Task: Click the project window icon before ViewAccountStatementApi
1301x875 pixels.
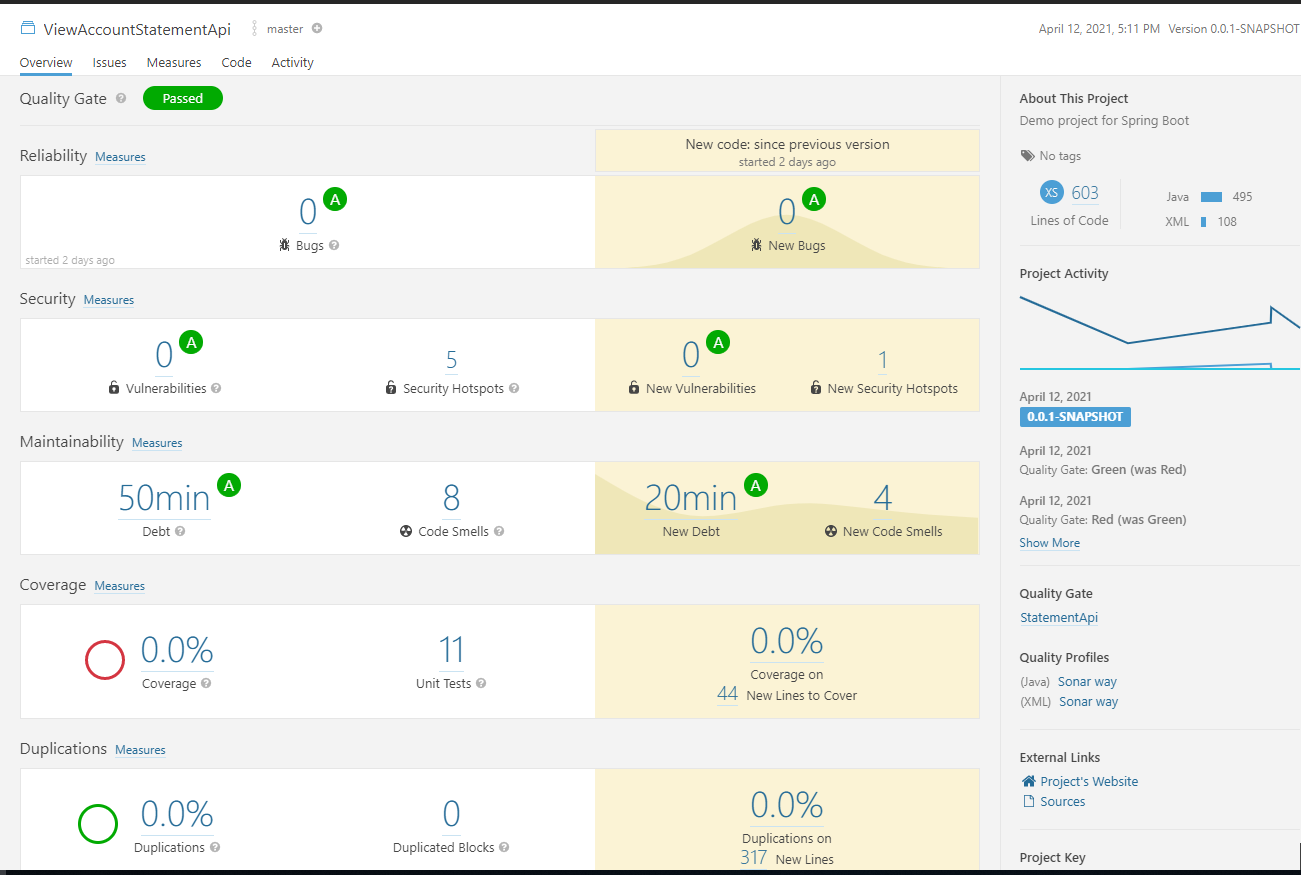Action: [x=28, y=28]
